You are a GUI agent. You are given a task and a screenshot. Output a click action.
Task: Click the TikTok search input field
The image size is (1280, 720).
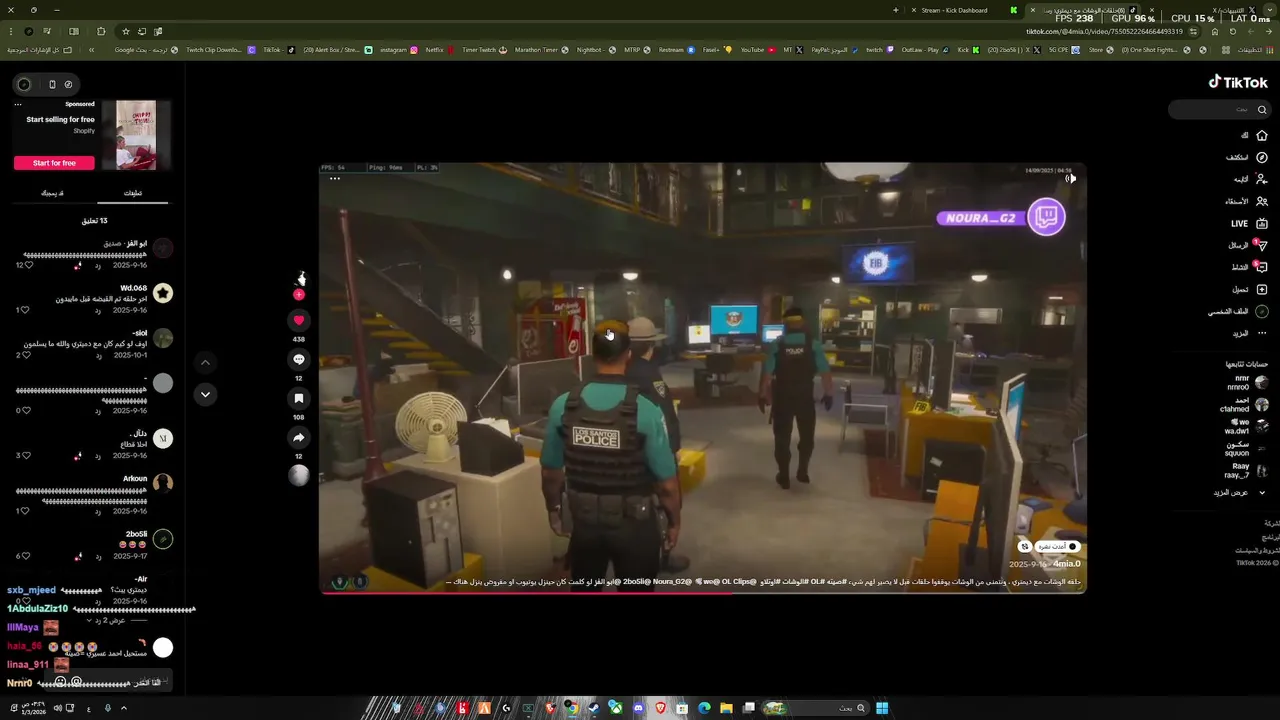(x=1218, y=109)
